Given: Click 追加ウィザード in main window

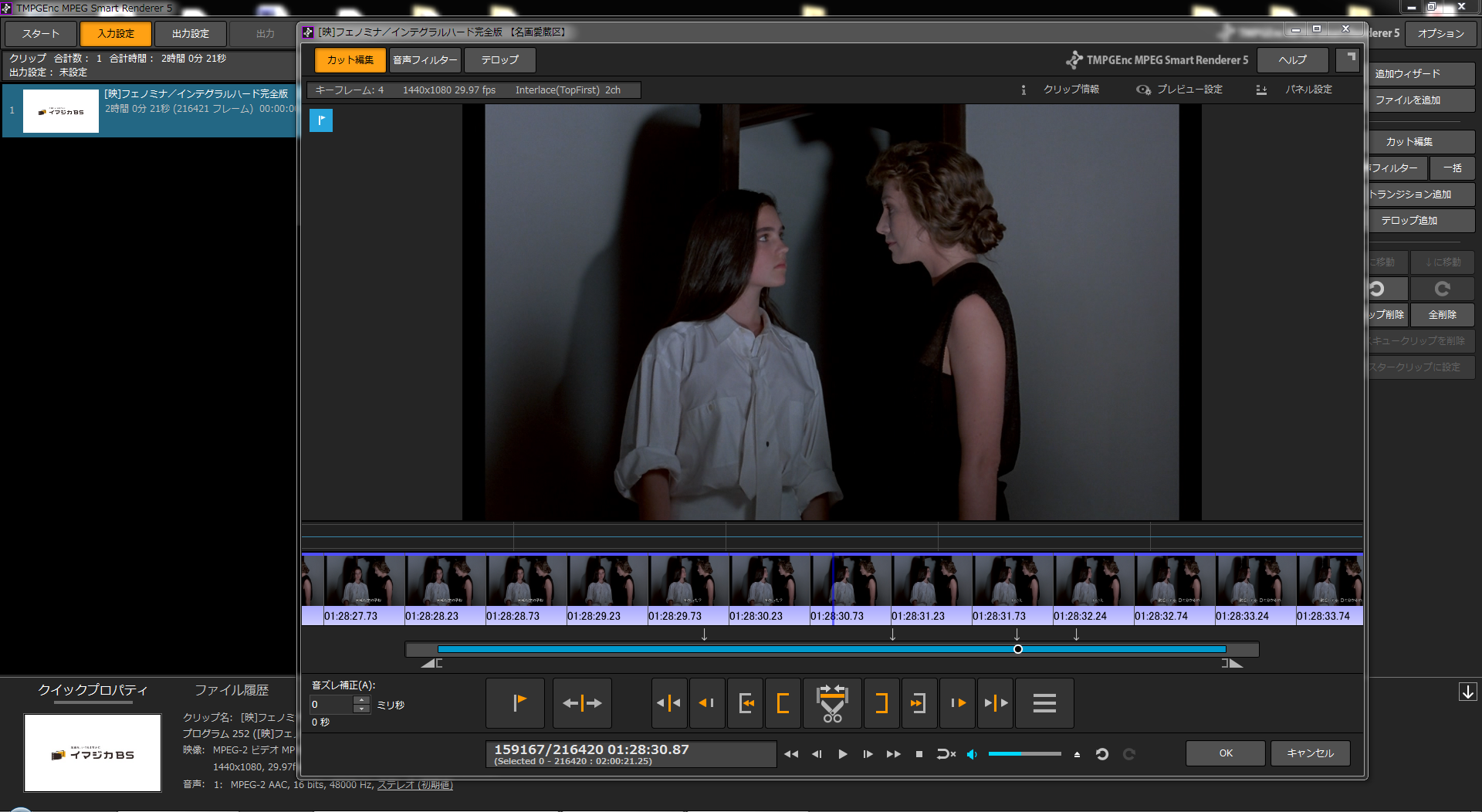Looking at the screenshot, I should 1419,74.
